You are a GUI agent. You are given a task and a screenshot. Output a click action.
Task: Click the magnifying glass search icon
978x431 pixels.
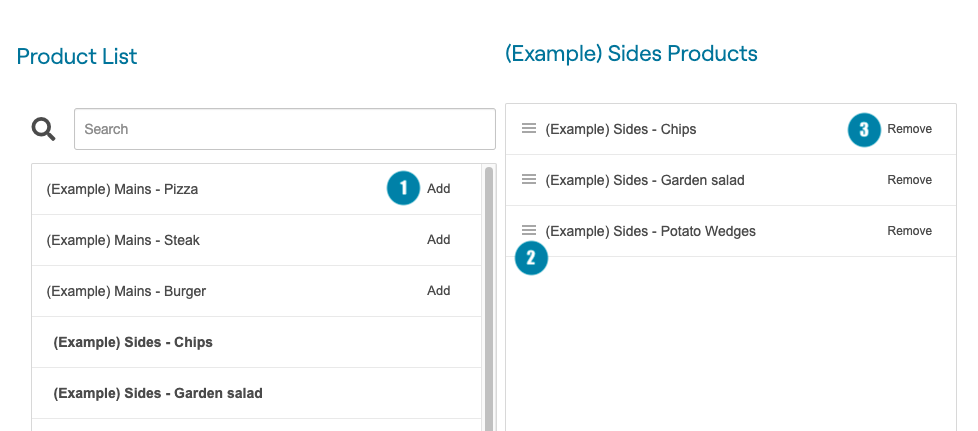pyautogui.click(x=44, y=129)
